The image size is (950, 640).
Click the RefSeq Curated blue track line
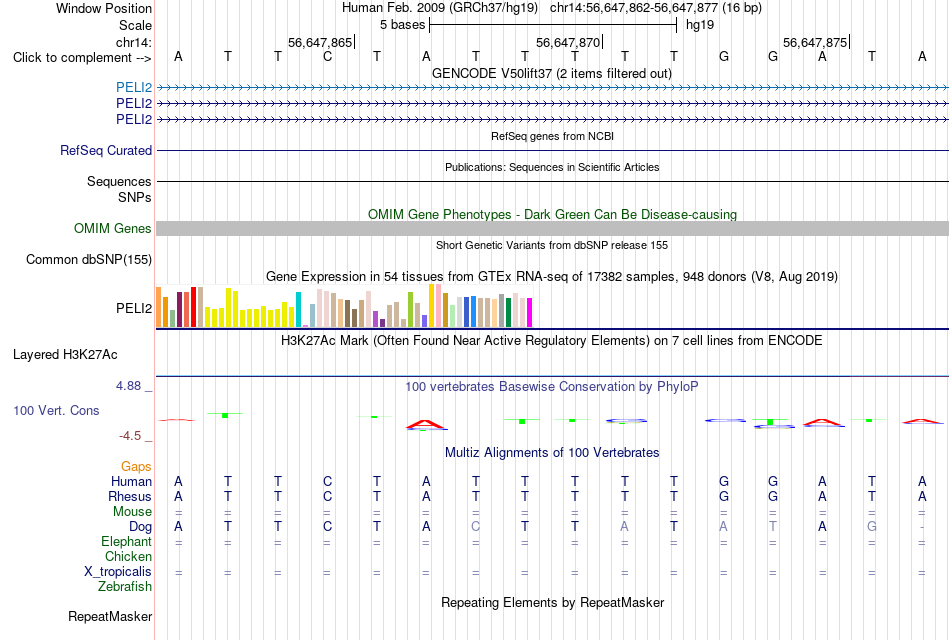pyautogui.click(x=552, y=150)
